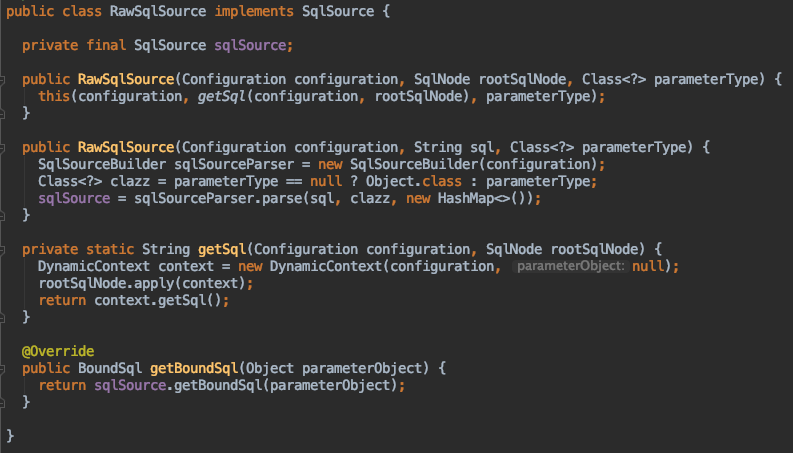Click fold end marker below the sqlSourceParser.parse line

pyautogui.click(x=5, y=215)
